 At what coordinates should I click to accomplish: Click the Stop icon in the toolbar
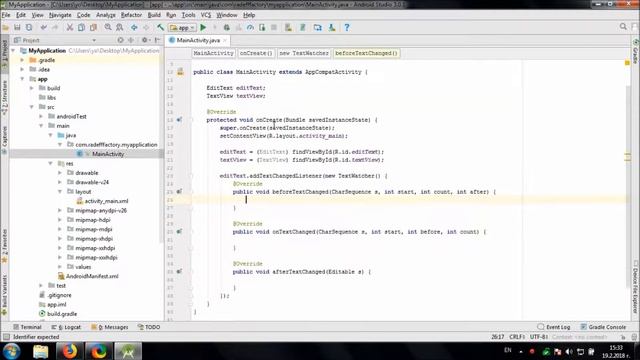[274, 27]
